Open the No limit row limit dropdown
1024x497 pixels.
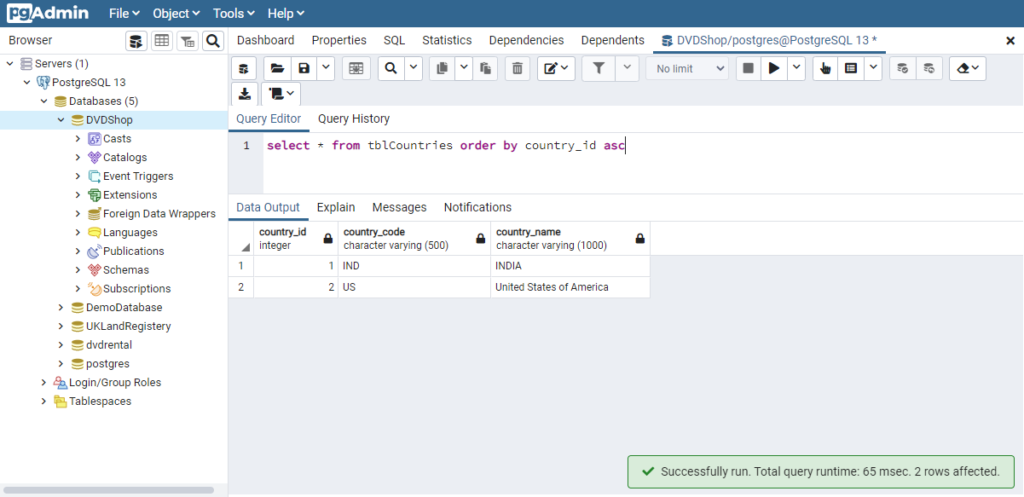click(x=687, y=69)
